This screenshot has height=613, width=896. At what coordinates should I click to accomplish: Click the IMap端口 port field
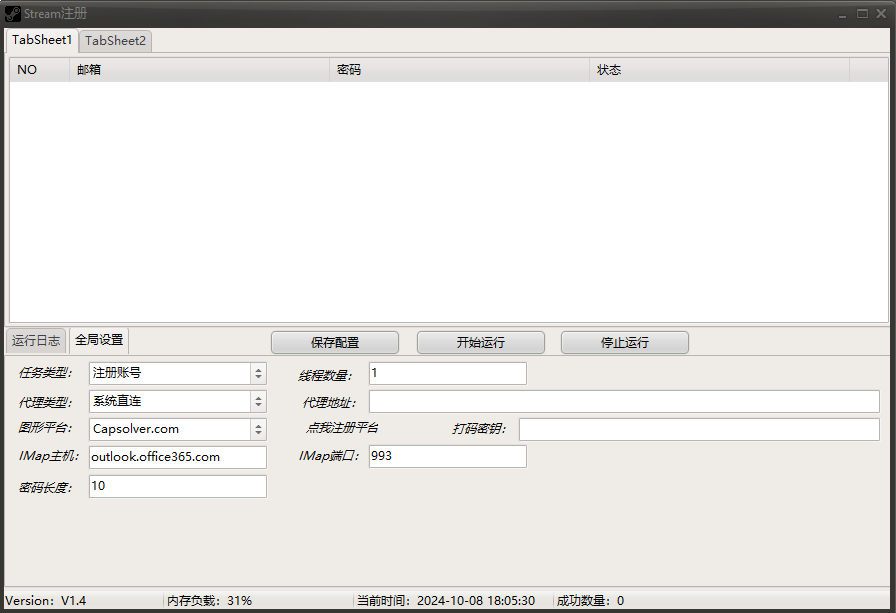point(447,456)
